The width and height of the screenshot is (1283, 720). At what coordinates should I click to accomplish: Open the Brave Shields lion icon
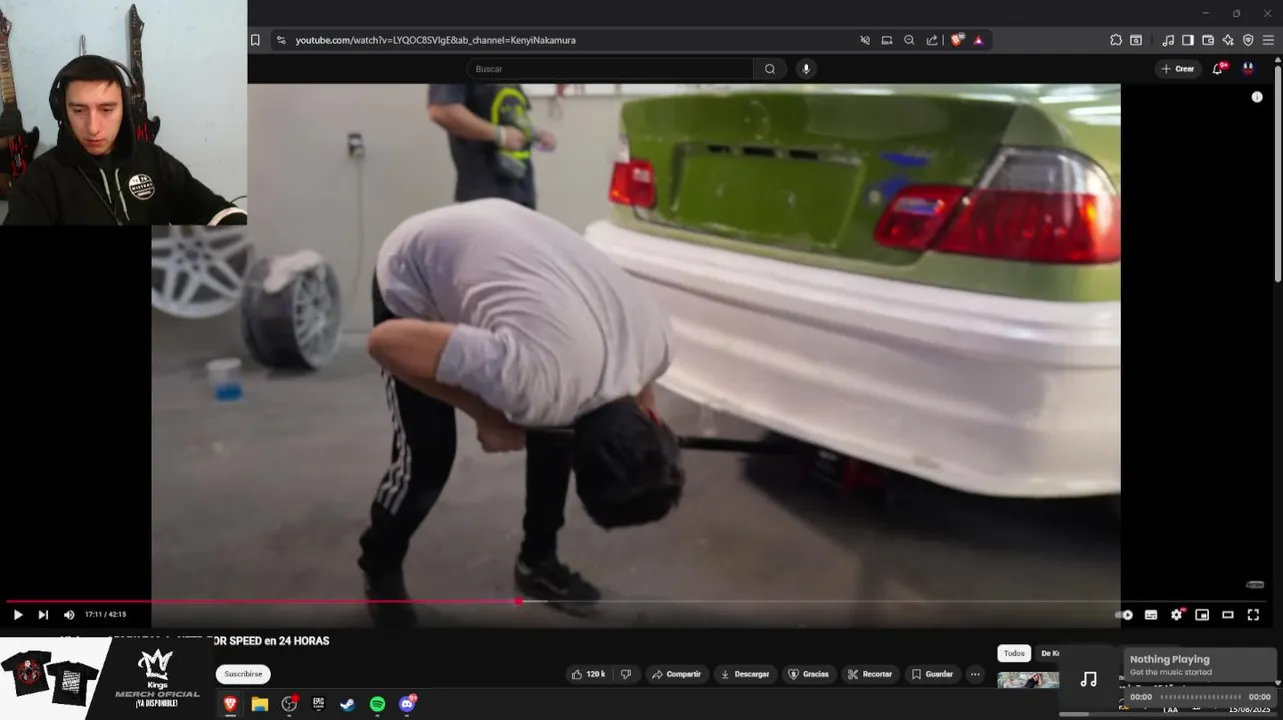pyautogui.click(x=957, y=40)
